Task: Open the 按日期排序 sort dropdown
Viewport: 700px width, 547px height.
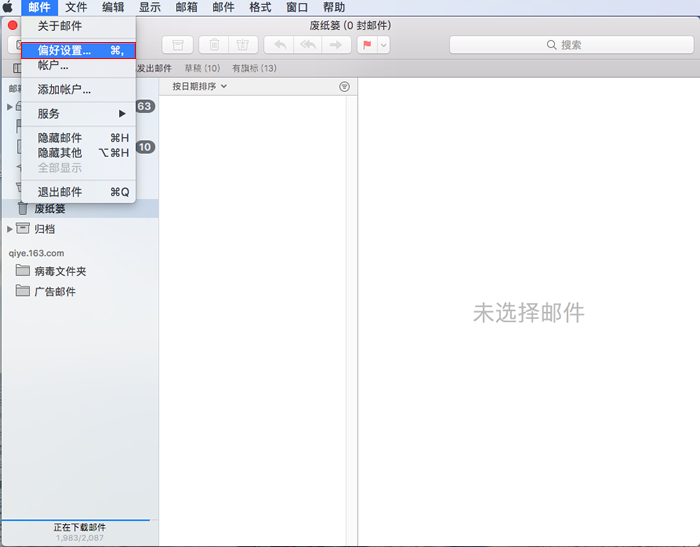Action: click(x=200, y=87)
